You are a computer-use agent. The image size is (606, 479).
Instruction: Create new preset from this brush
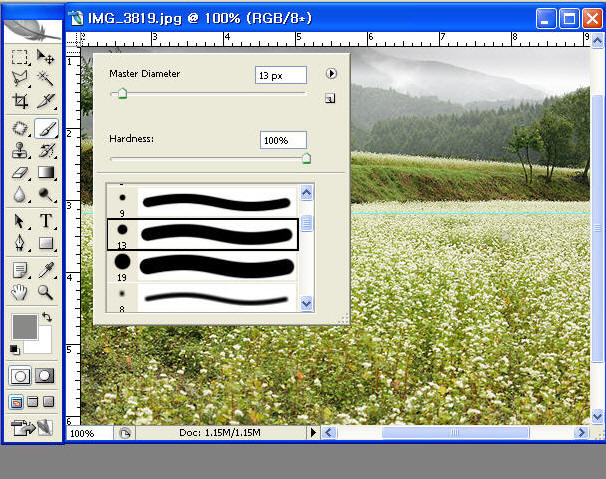coord(330,99)
